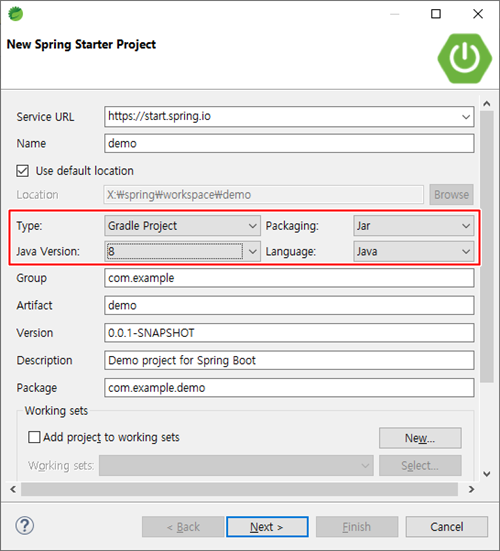Click the Service URL label

[45, 117]
